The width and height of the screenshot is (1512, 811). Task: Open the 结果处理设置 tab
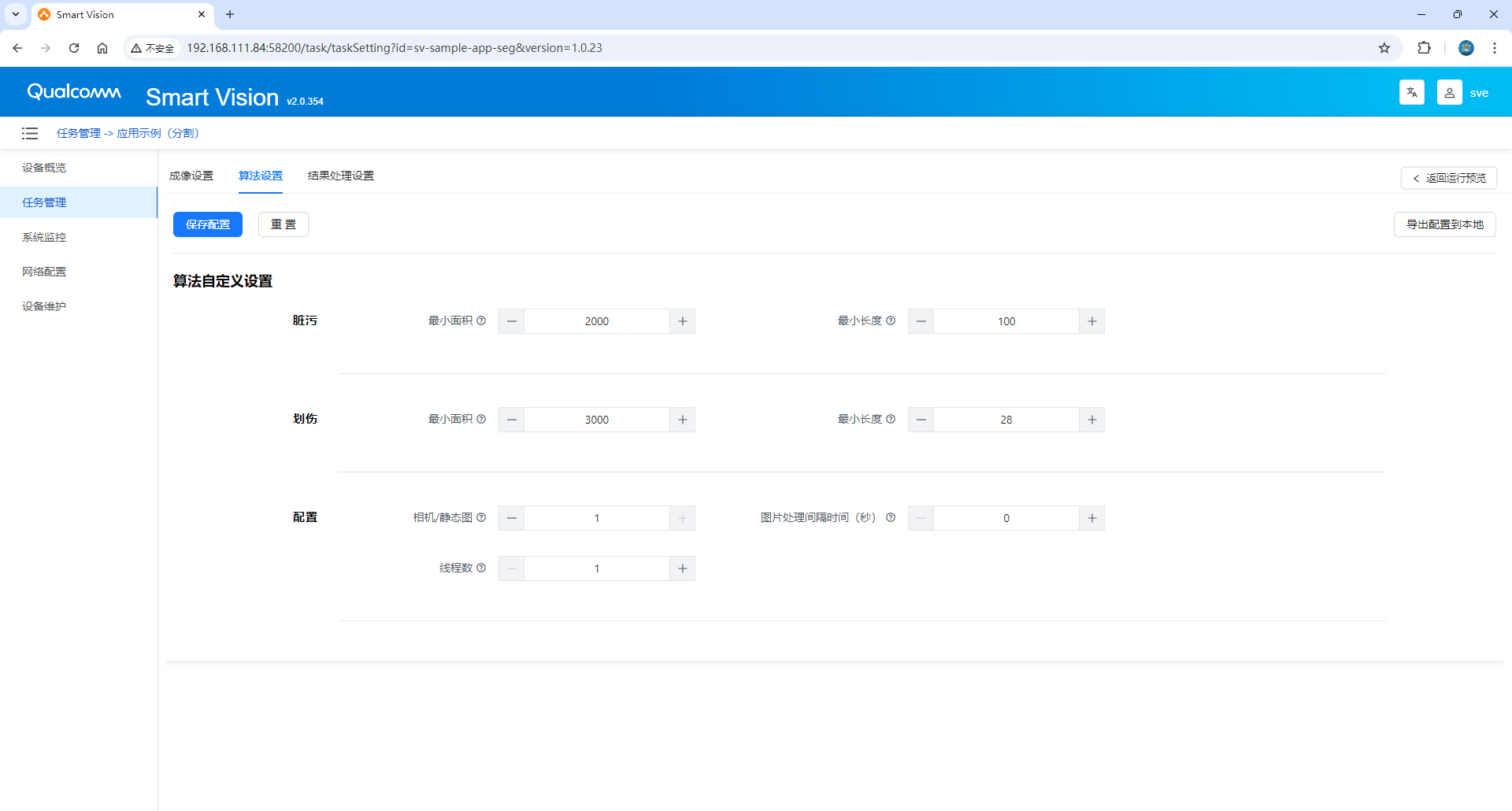pos(341,176)
